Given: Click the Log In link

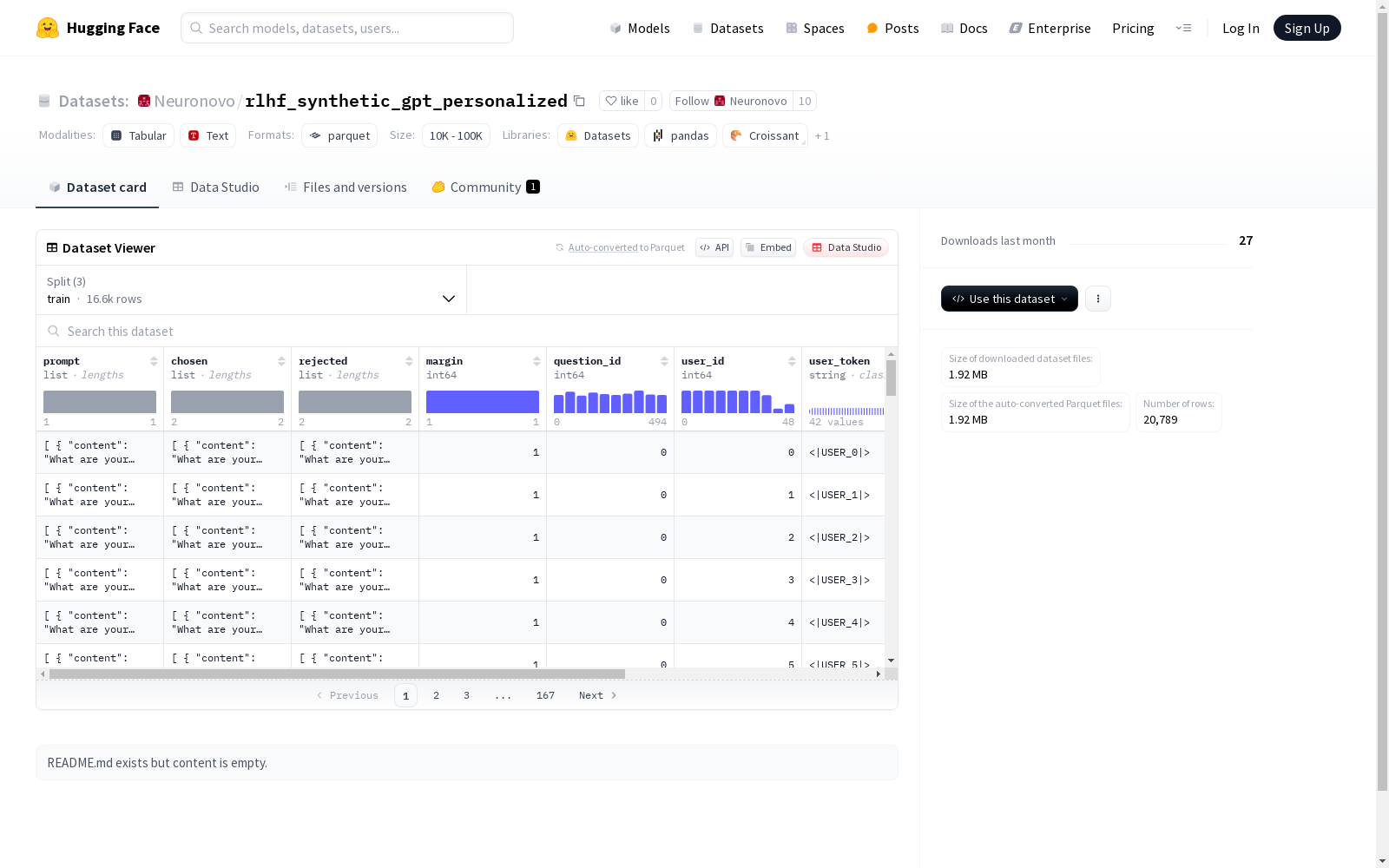Looking at the screenshot, I should click(1241, 28).
